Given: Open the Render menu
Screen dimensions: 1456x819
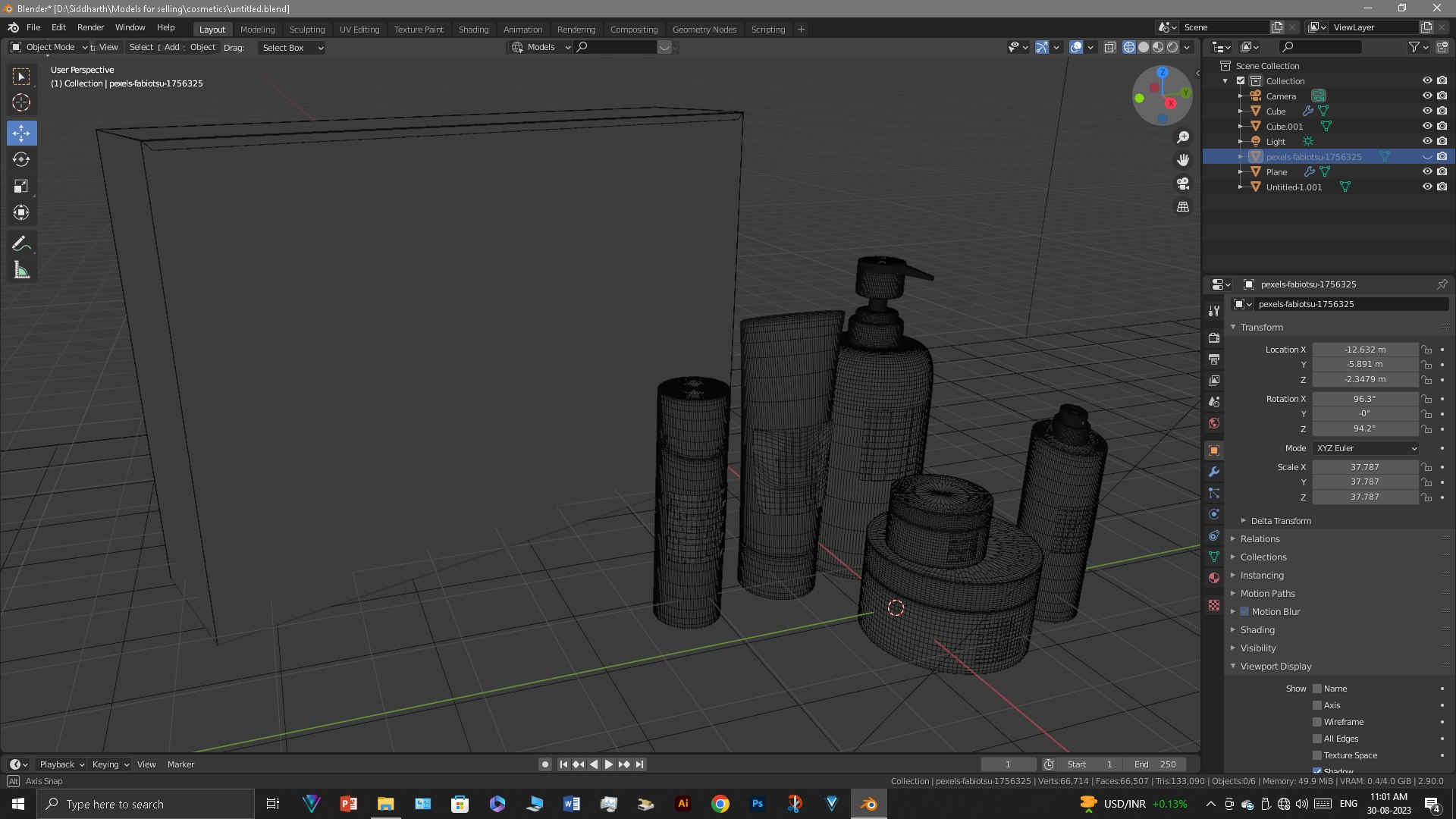Looking at the screenshot, I should click(90, 27).
